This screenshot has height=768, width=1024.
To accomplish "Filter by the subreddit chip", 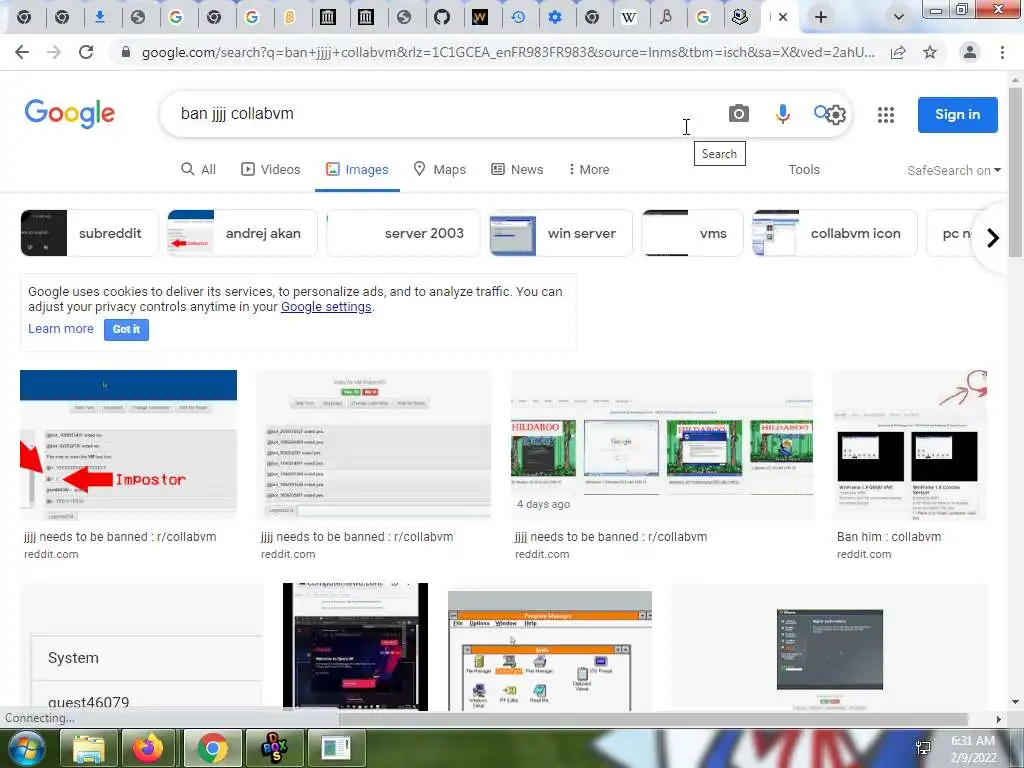I will 89,233.
